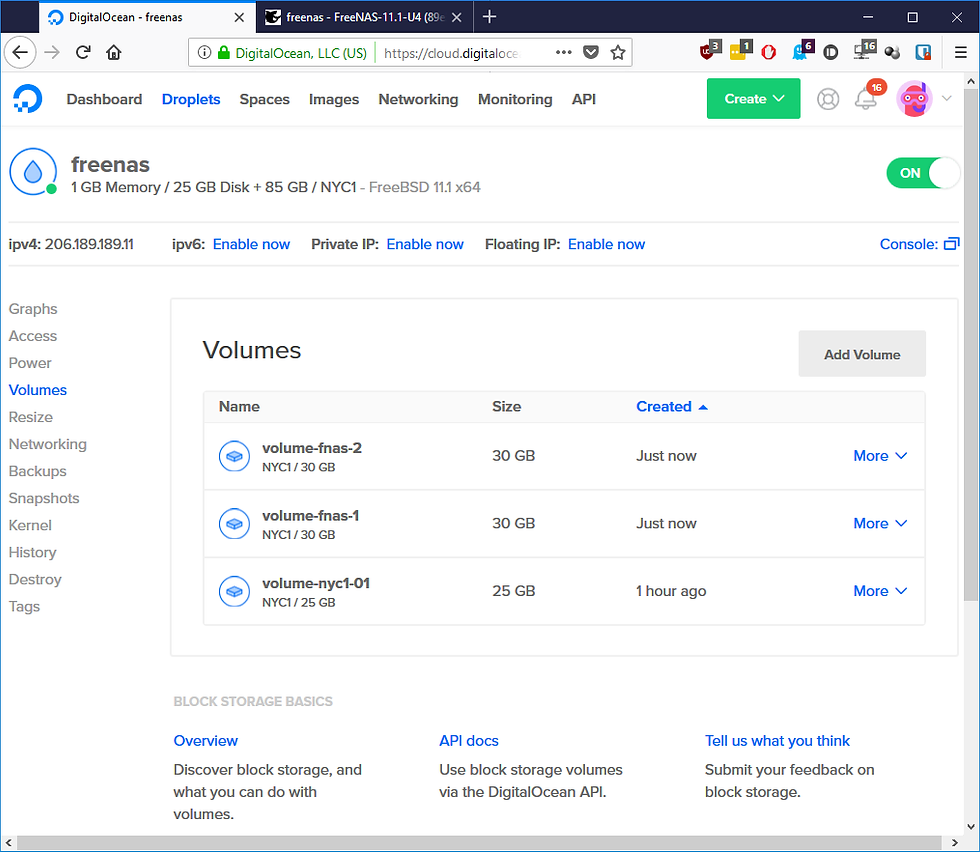The height and width of the screenshot is (852, 980).
Task: Open the support lifebuoy icon
Action: tap(828, 99)
